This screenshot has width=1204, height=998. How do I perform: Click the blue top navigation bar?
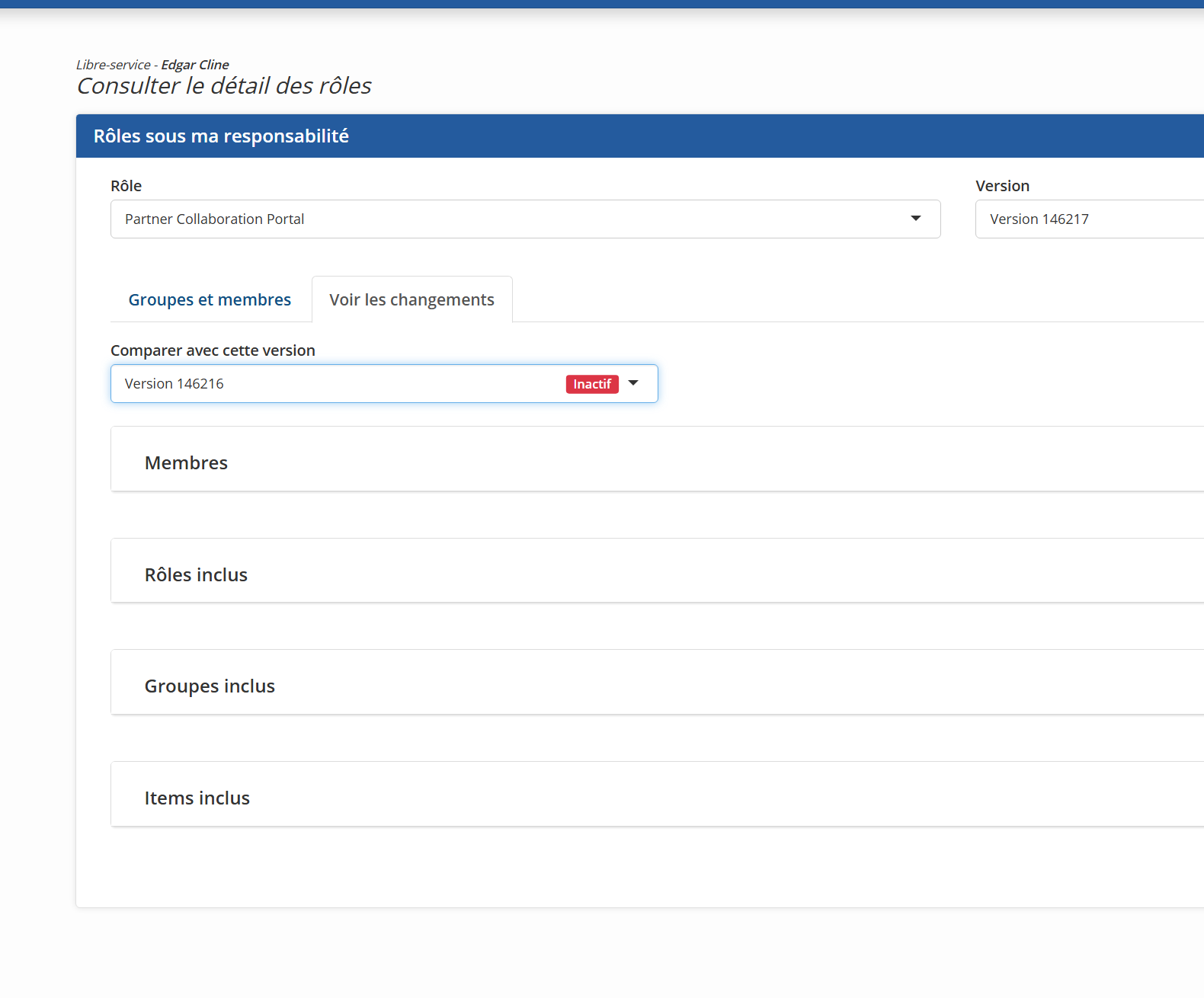pos(602,4)
